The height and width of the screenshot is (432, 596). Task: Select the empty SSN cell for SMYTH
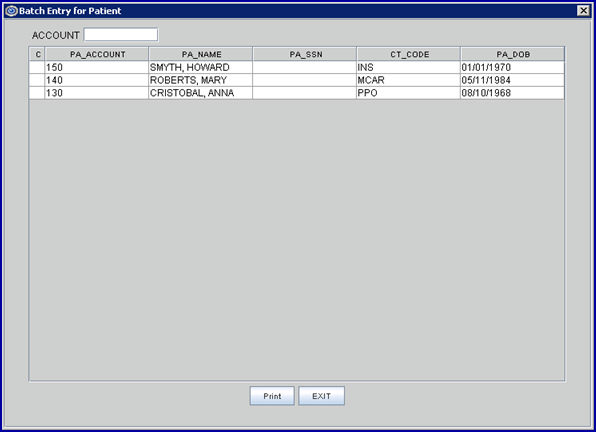click(305, 67)
